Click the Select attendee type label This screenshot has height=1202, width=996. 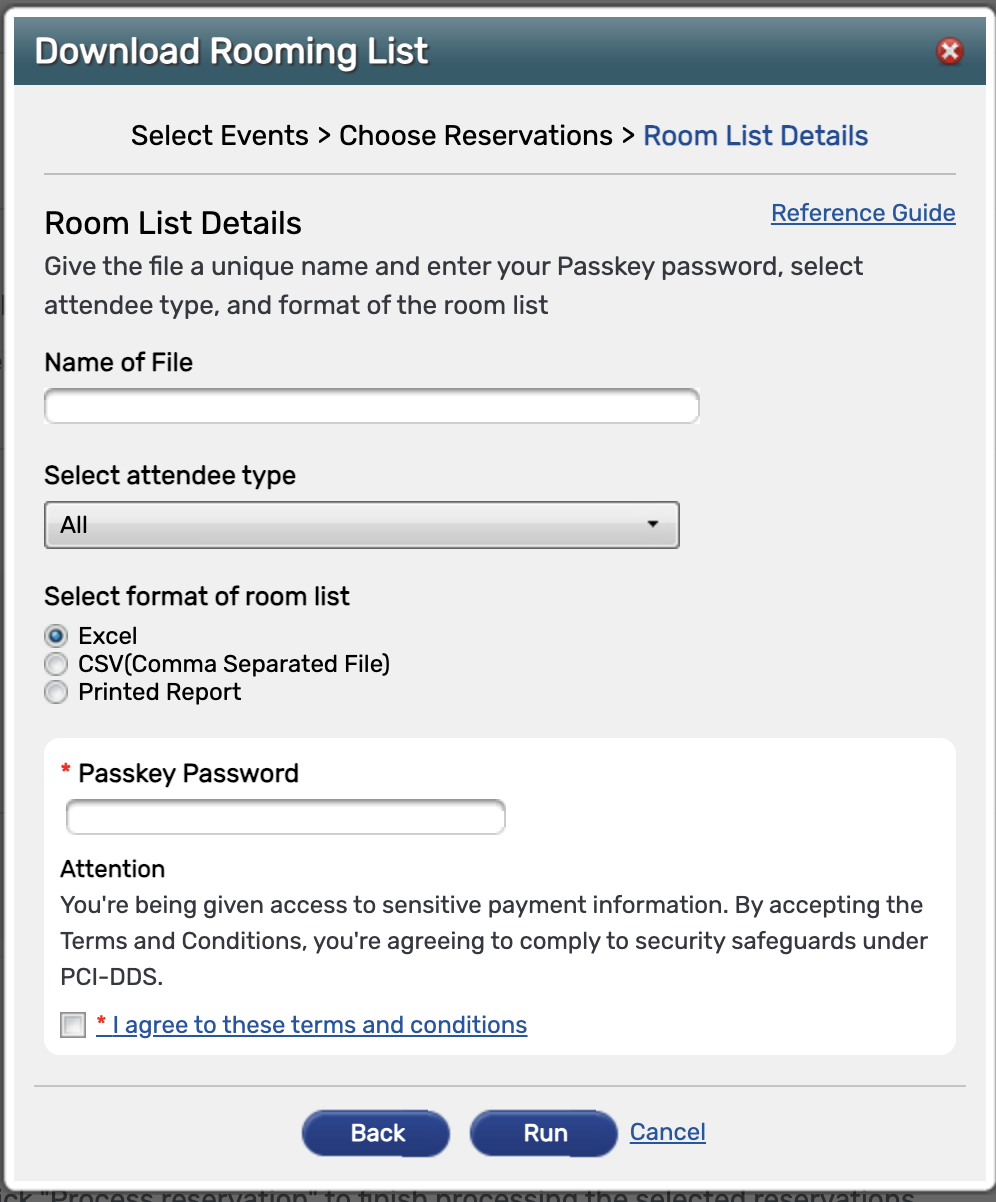click(x=170, y=475)
